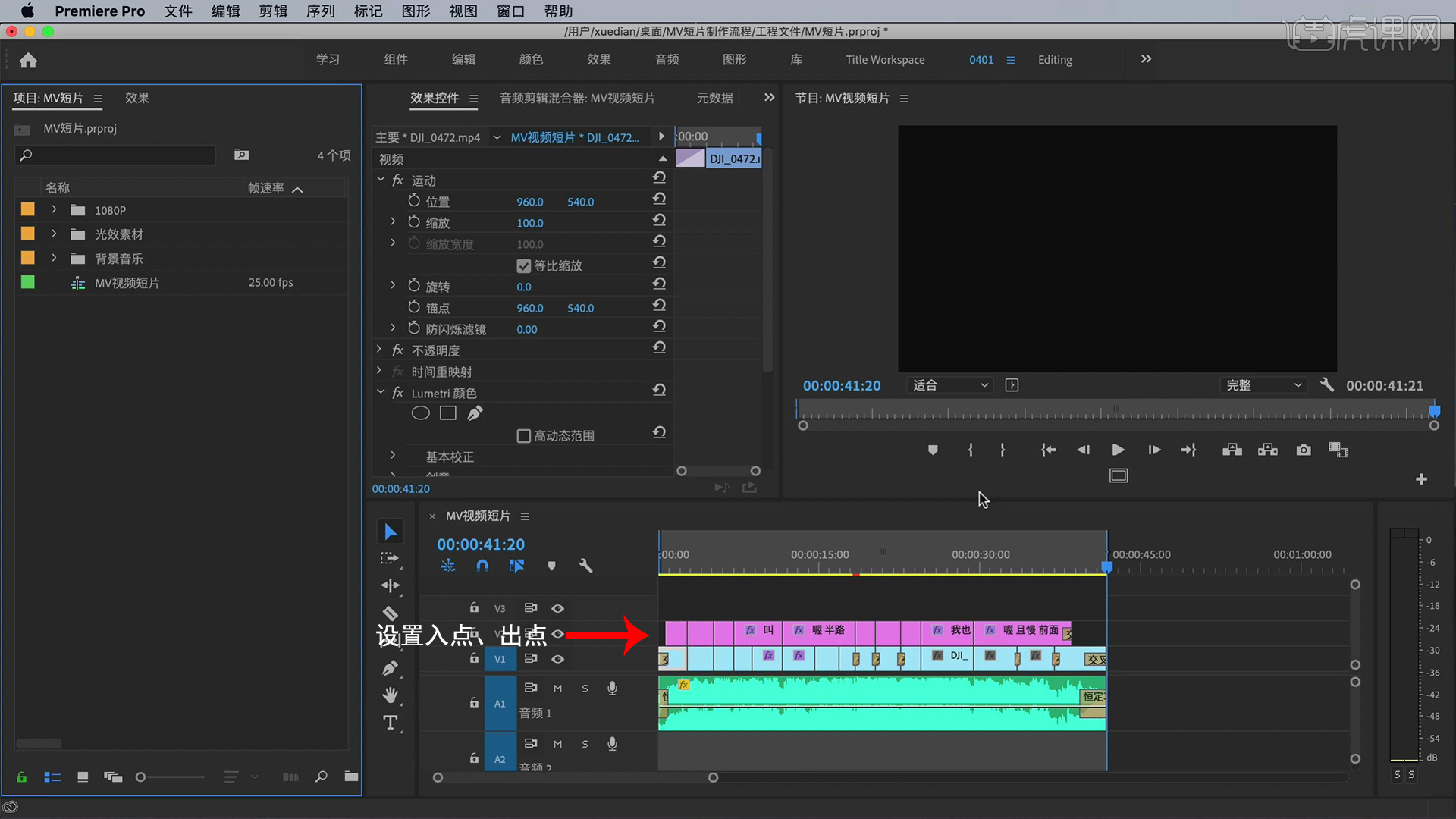Open the 适合 zoom level dropdown

[949, 385]
